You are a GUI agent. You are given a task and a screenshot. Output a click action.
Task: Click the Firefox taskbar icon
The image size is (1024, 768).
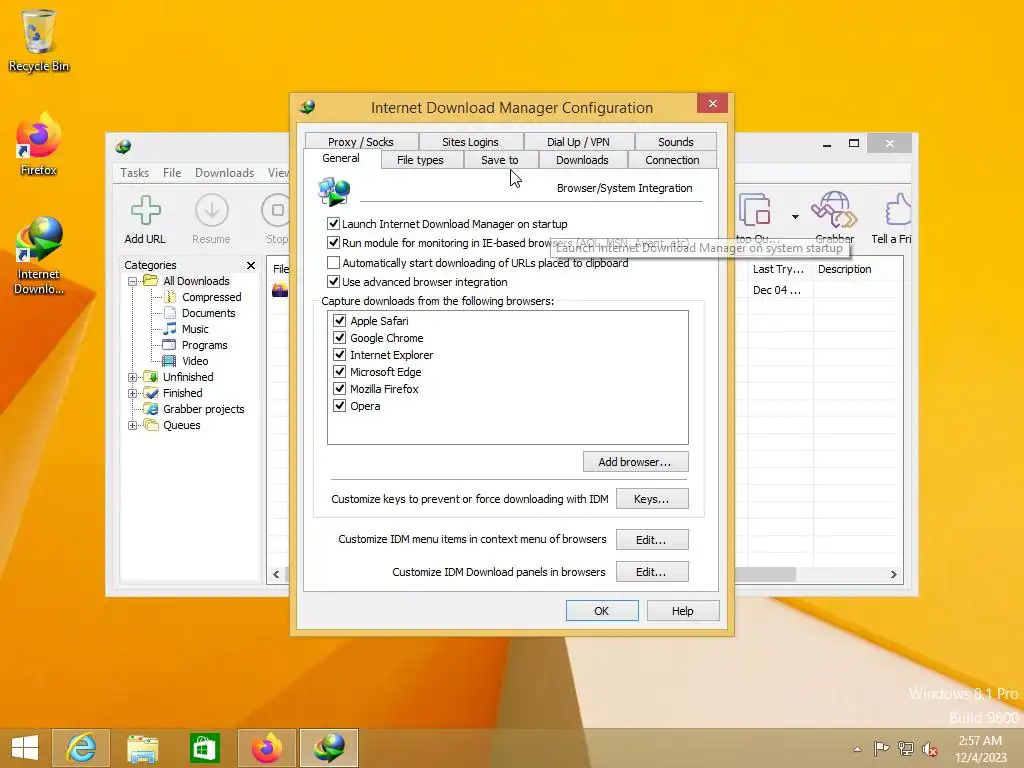point(266,748)
